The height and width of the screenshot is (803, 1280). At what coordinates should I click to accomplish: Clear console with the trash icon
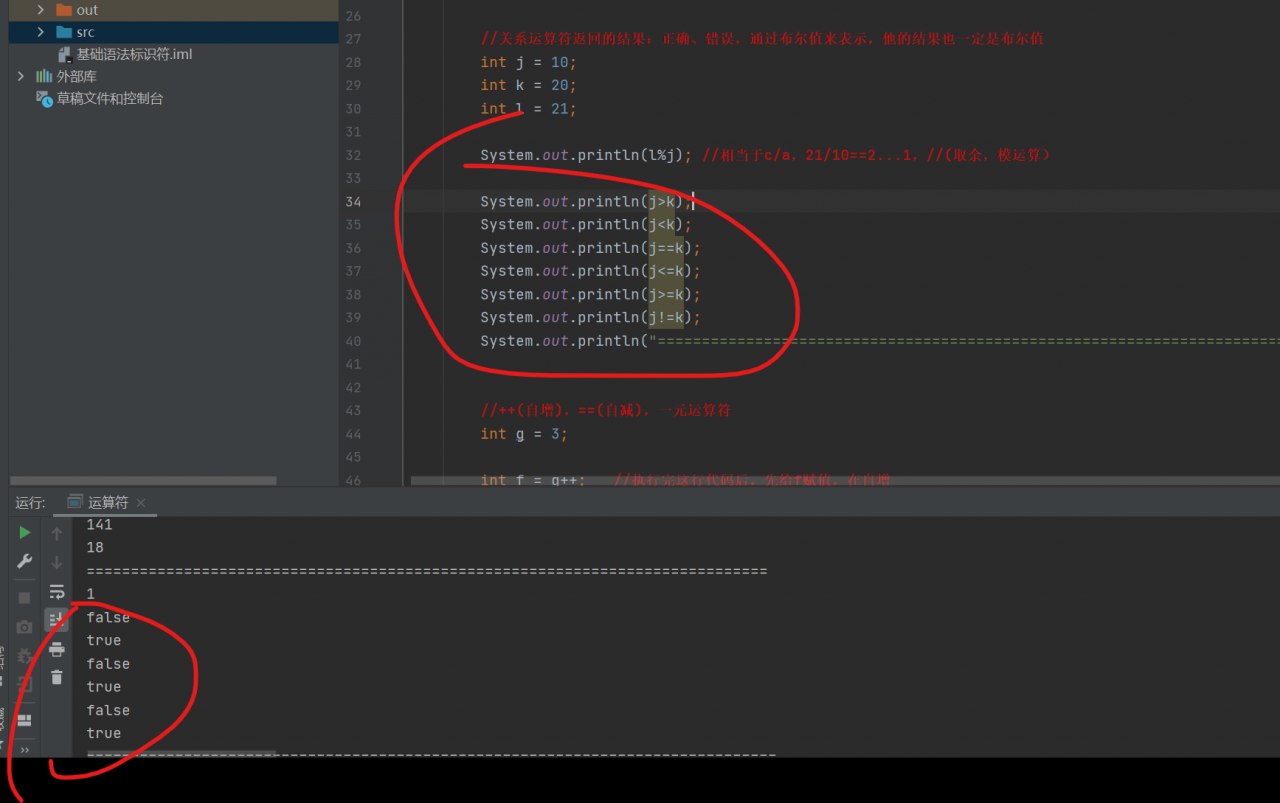coord(57,677)
